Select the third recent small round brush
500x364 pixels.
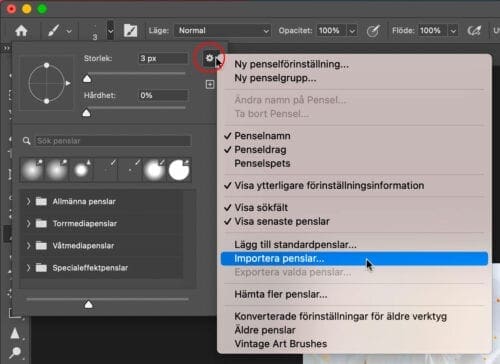[x=81, y=170]
